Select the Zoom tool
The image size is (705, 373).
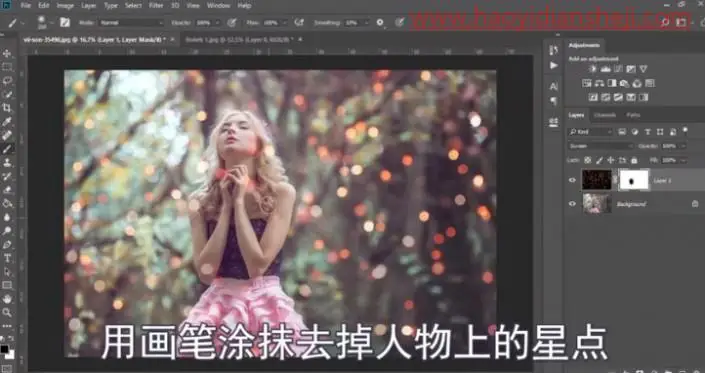[x=7, y=312]
